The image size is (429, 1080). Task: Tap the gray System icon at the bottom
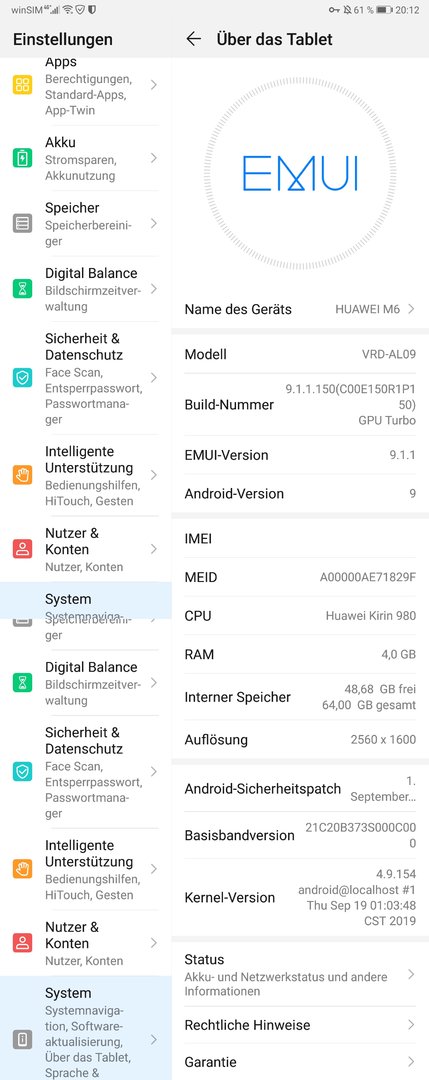coord(23,1039)
